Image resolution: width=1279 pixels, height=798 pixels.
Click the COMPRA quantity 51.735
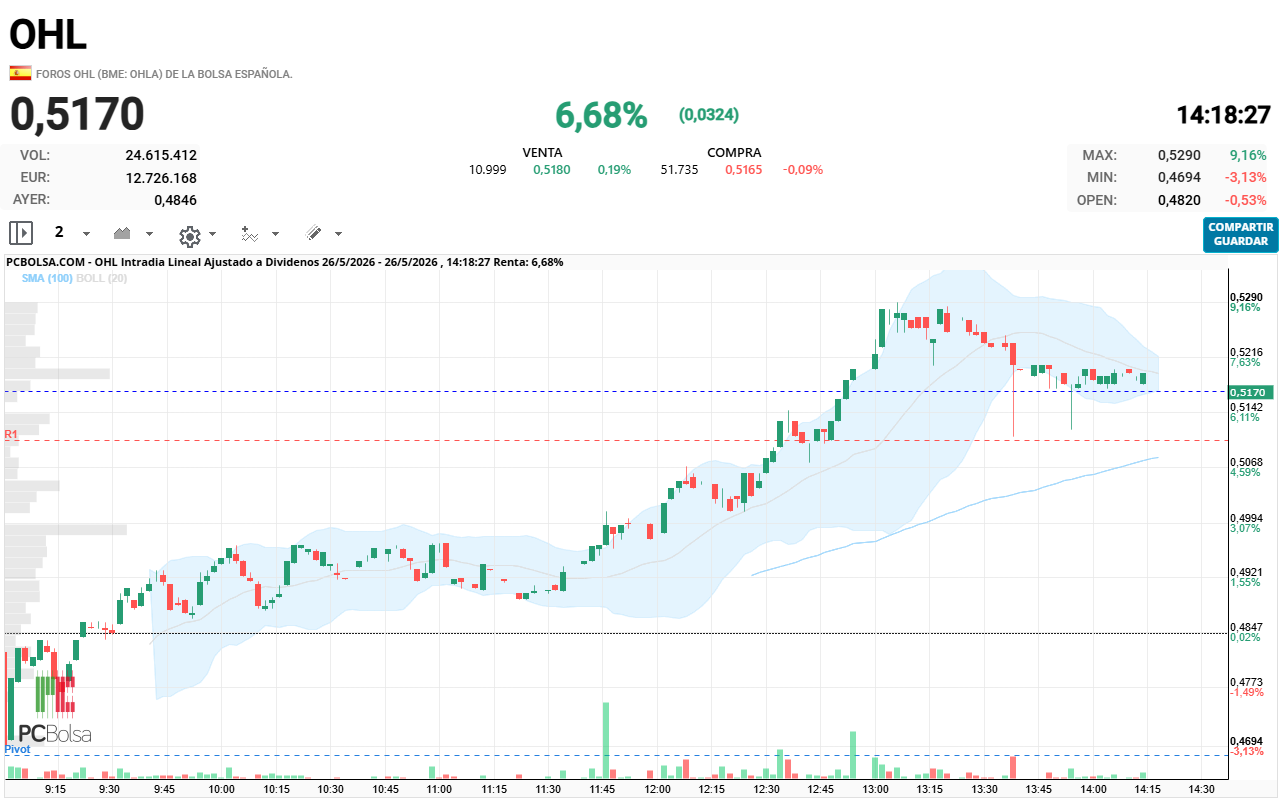click(679, 170)
